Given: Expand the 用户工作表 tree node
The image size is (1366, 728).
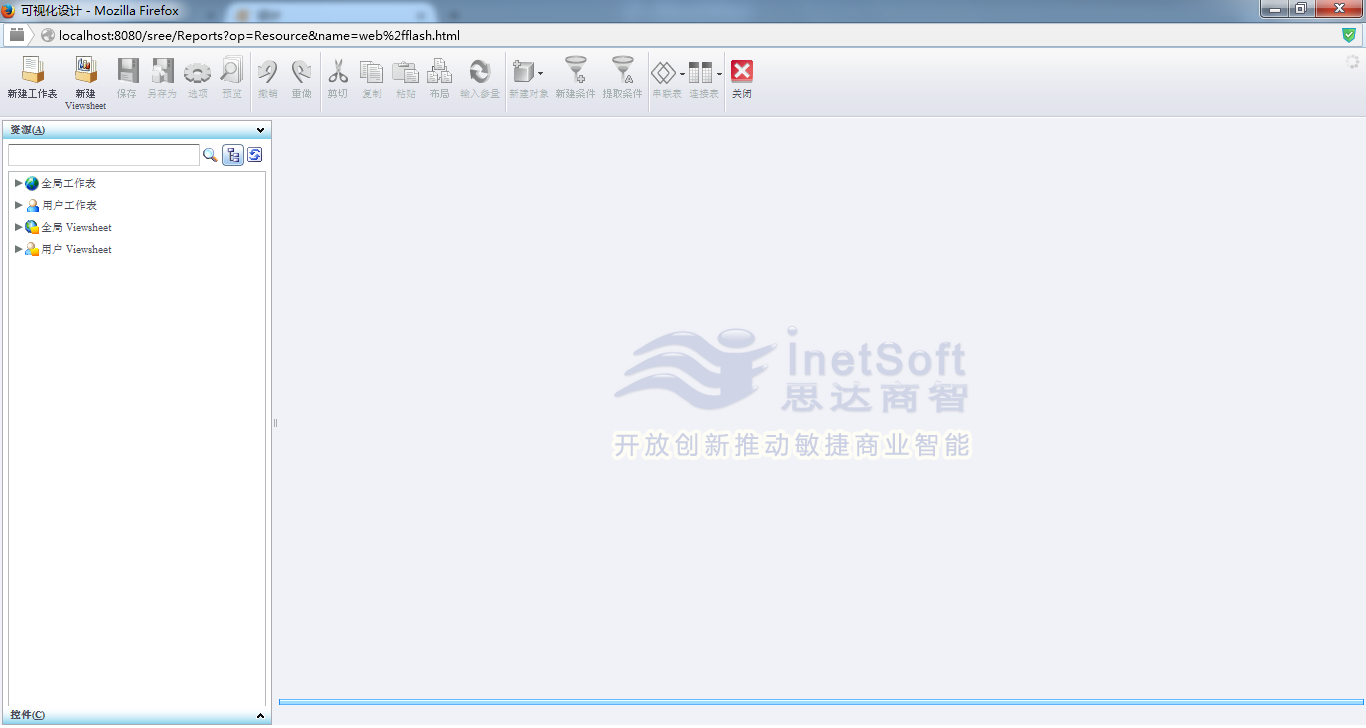Looking at the screenshot, I should pos(18,205).
